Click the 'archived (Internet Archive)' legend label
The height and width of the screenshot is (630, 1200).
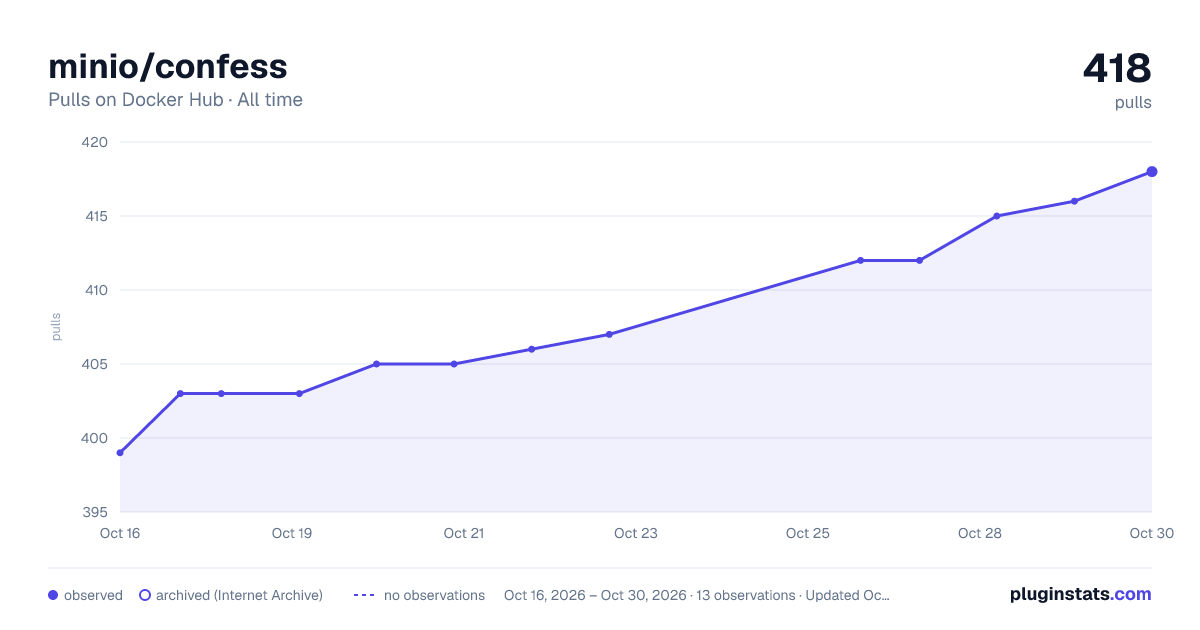(239, 595)
